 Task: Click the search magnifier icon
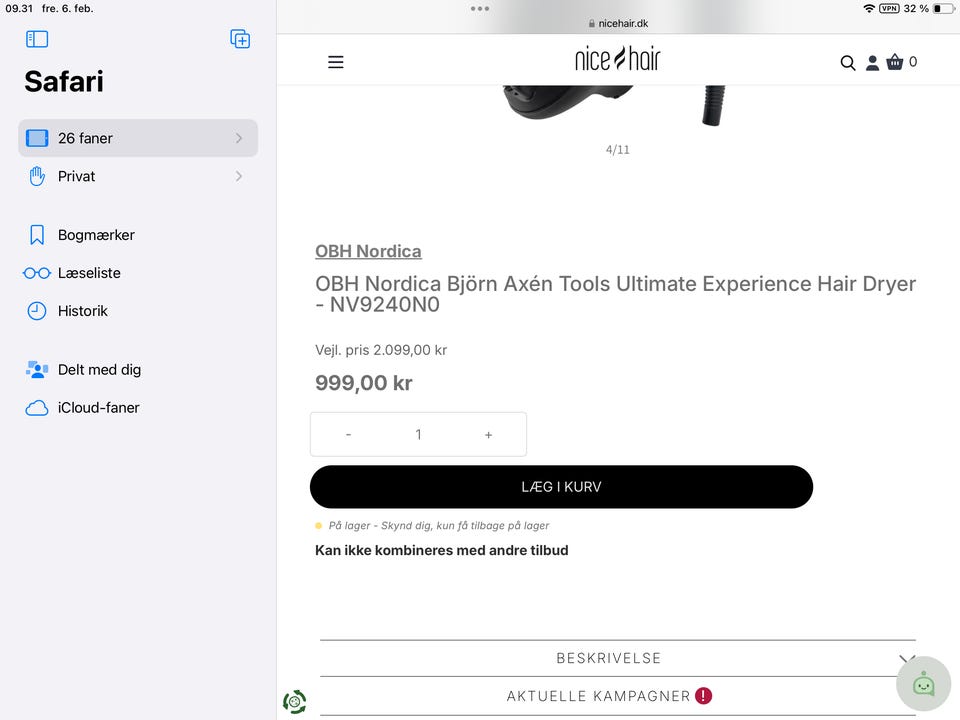click(848, 63)
